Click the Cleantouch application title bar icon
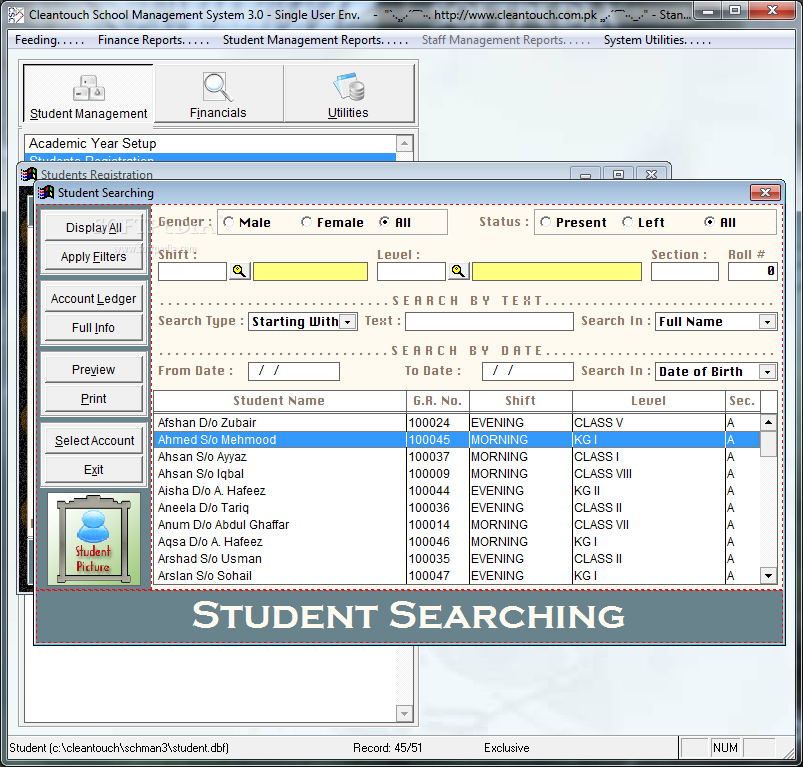 [x=16, y=15]
